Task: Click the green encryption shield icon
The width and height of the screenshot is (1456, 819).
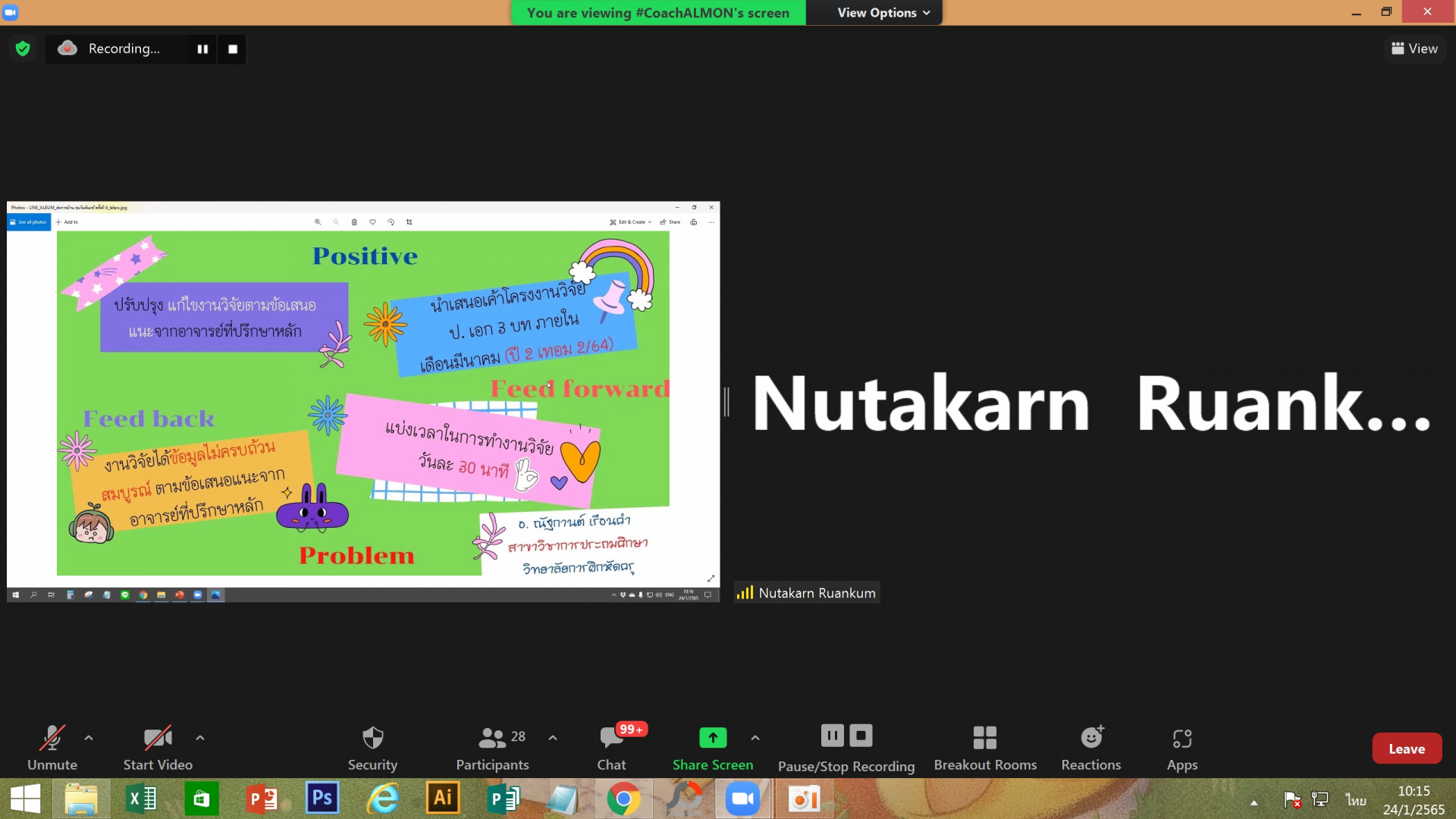Action: (x=23, y=49)
